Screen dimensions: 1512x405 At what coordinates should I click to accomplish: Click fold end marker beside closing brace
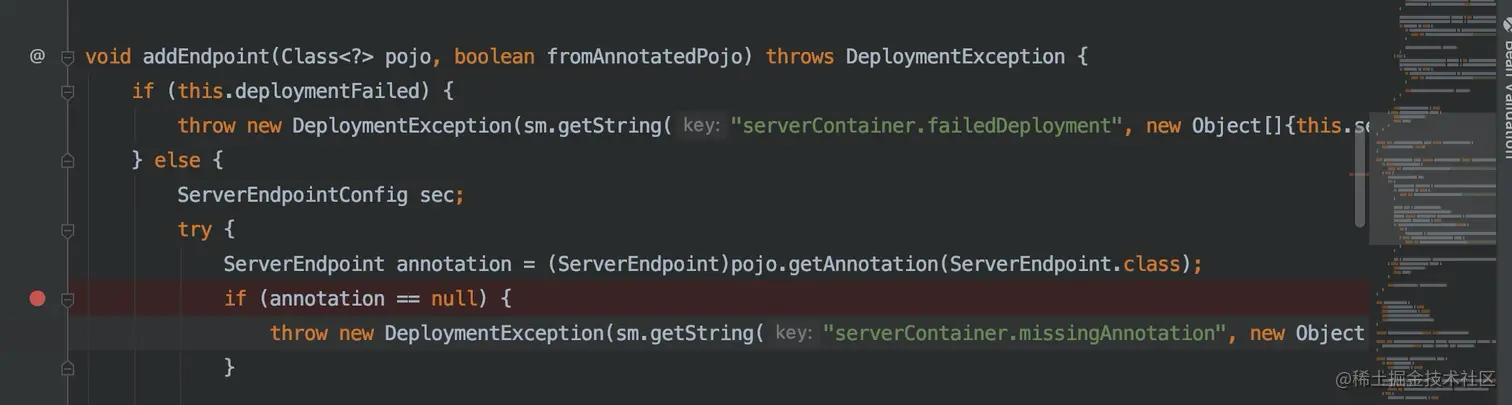point(67,367)
